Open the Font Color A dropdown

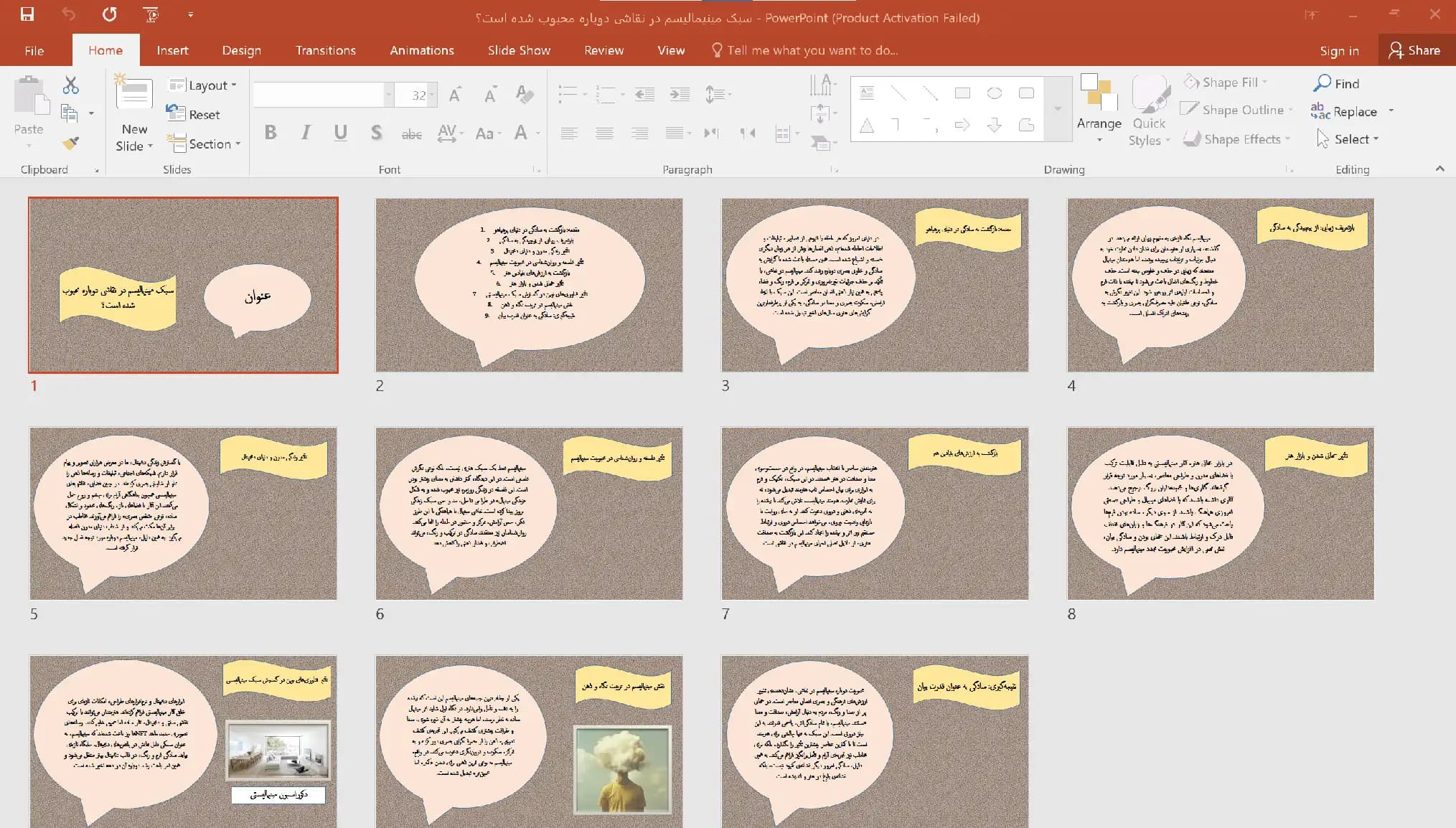click(537, 133)
